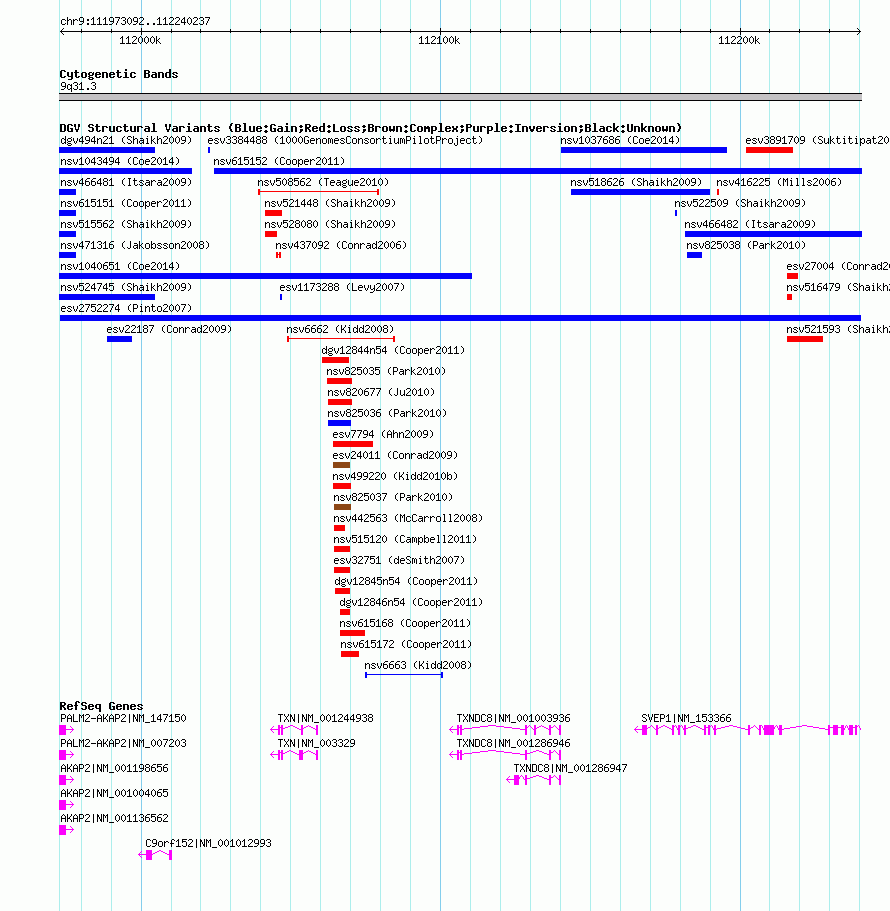
Task: Click the DGV Structural Variants track title
Action: point(370,128)
